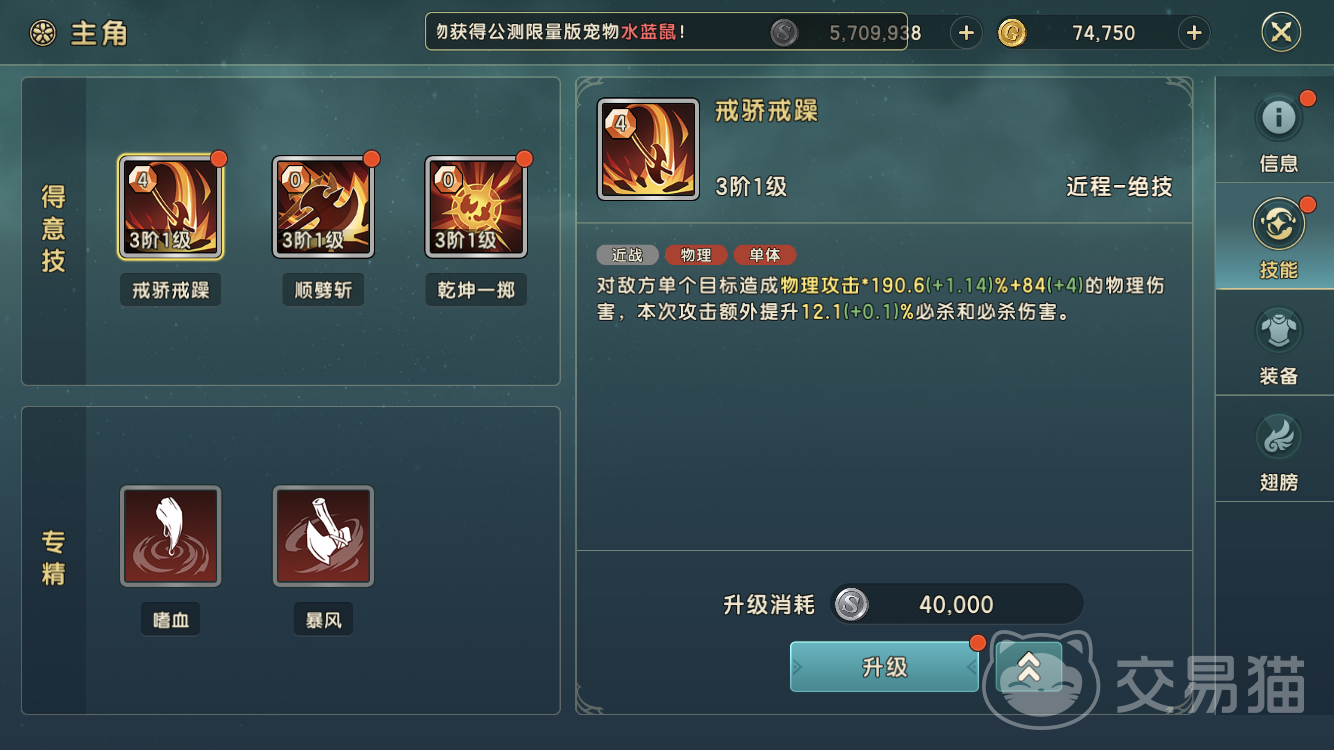Tap the 物理 skill tag

click(696, 255)
